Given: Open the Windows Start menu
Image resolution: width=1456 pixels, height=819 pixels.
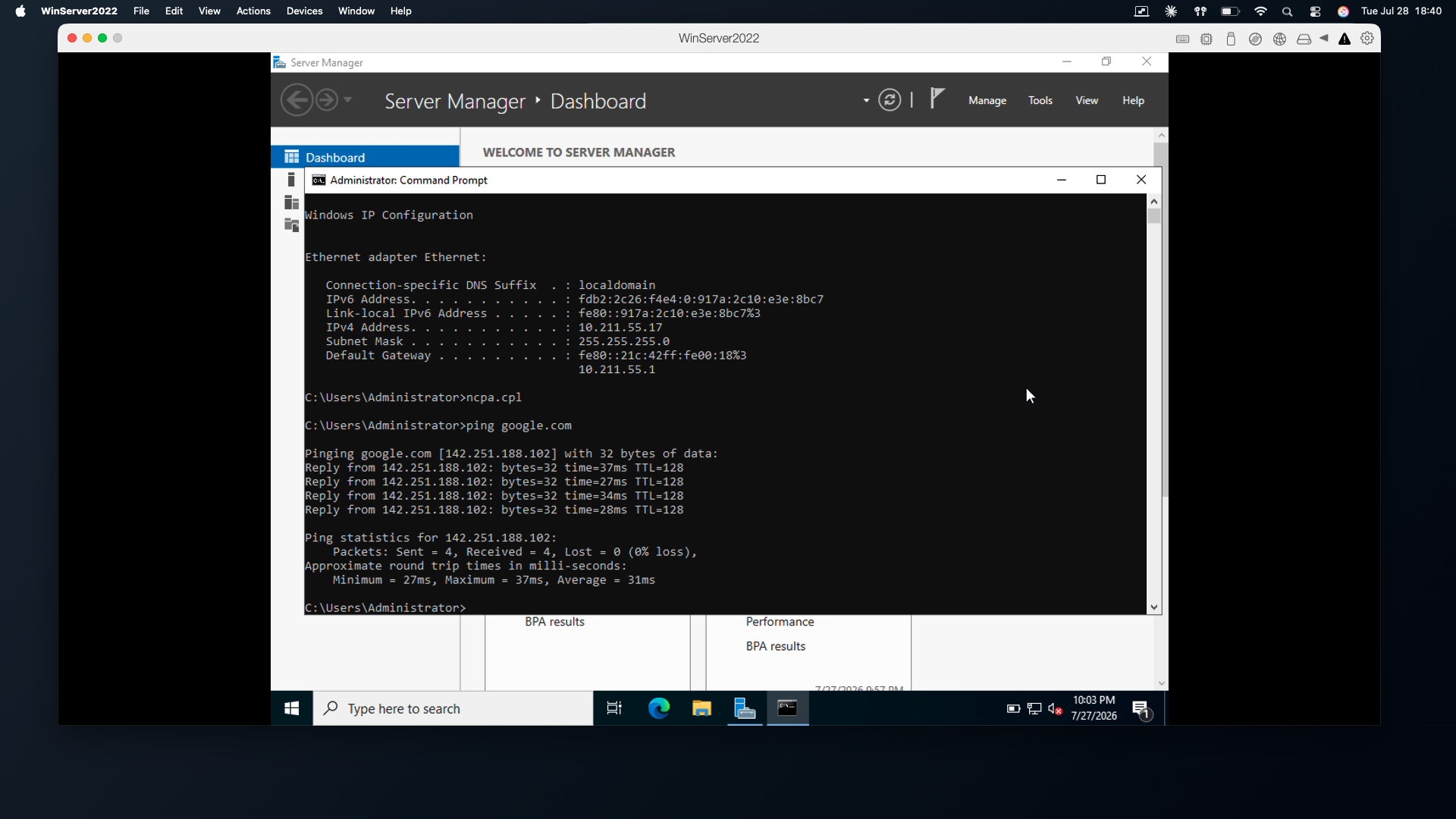Looking at the screenshot, I should [x=291, y=708].
